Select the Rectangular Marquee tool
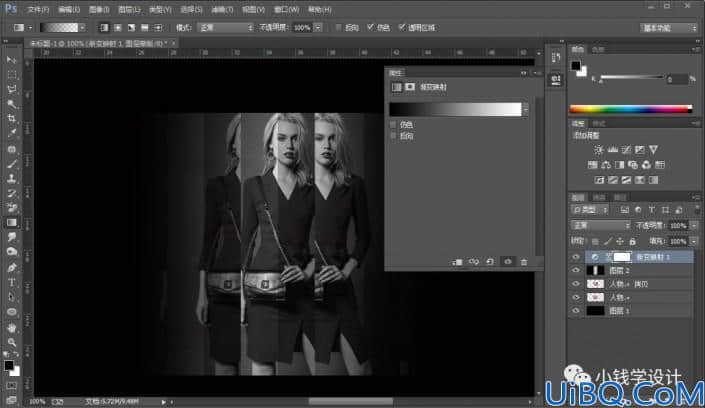Screen dimensions: 705x408 click(x=12, y=74)
